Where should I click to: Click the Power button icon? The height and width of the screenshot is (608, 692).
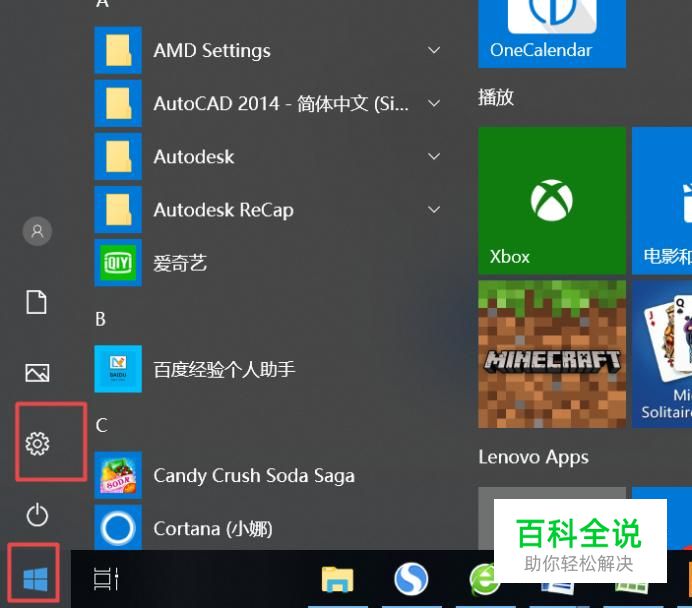37,514
